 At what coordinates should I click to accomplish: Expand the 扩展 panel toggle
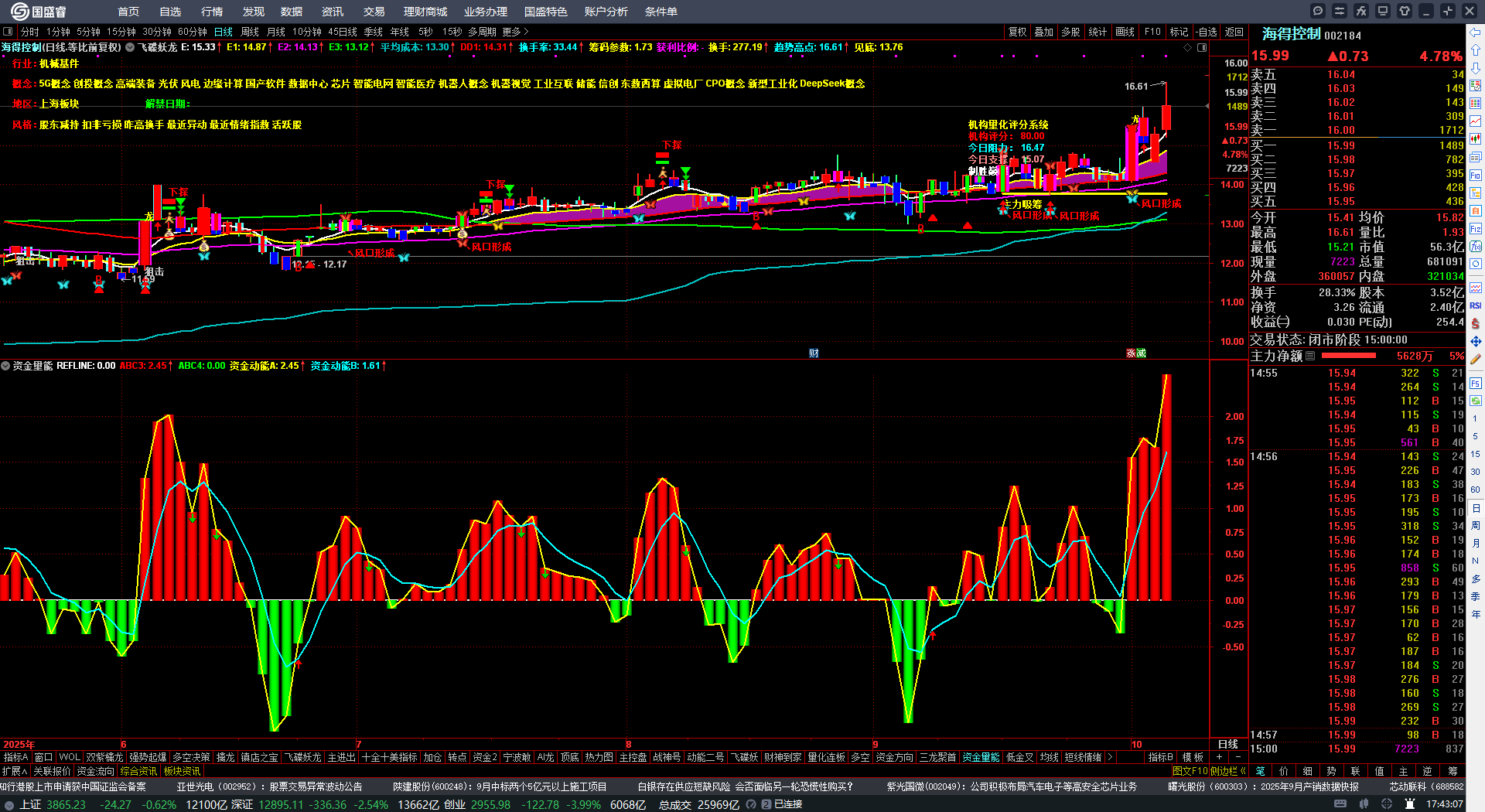[x=15, y=771]
